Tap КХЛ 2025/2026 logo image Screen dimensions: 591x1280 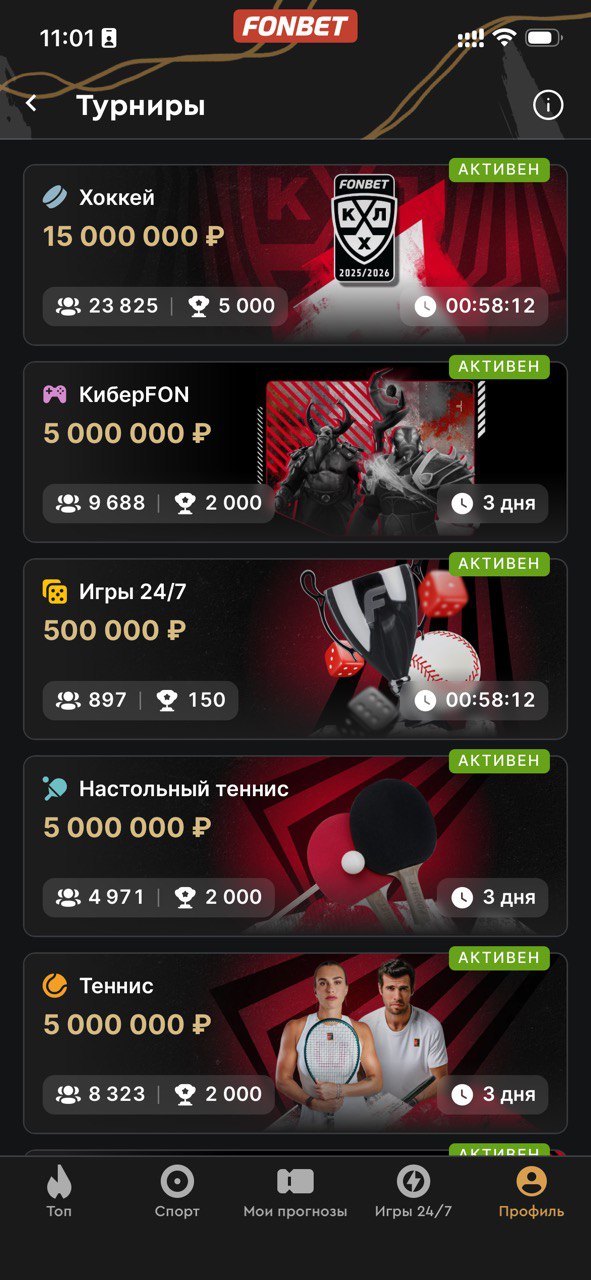[x=365, y=229]
